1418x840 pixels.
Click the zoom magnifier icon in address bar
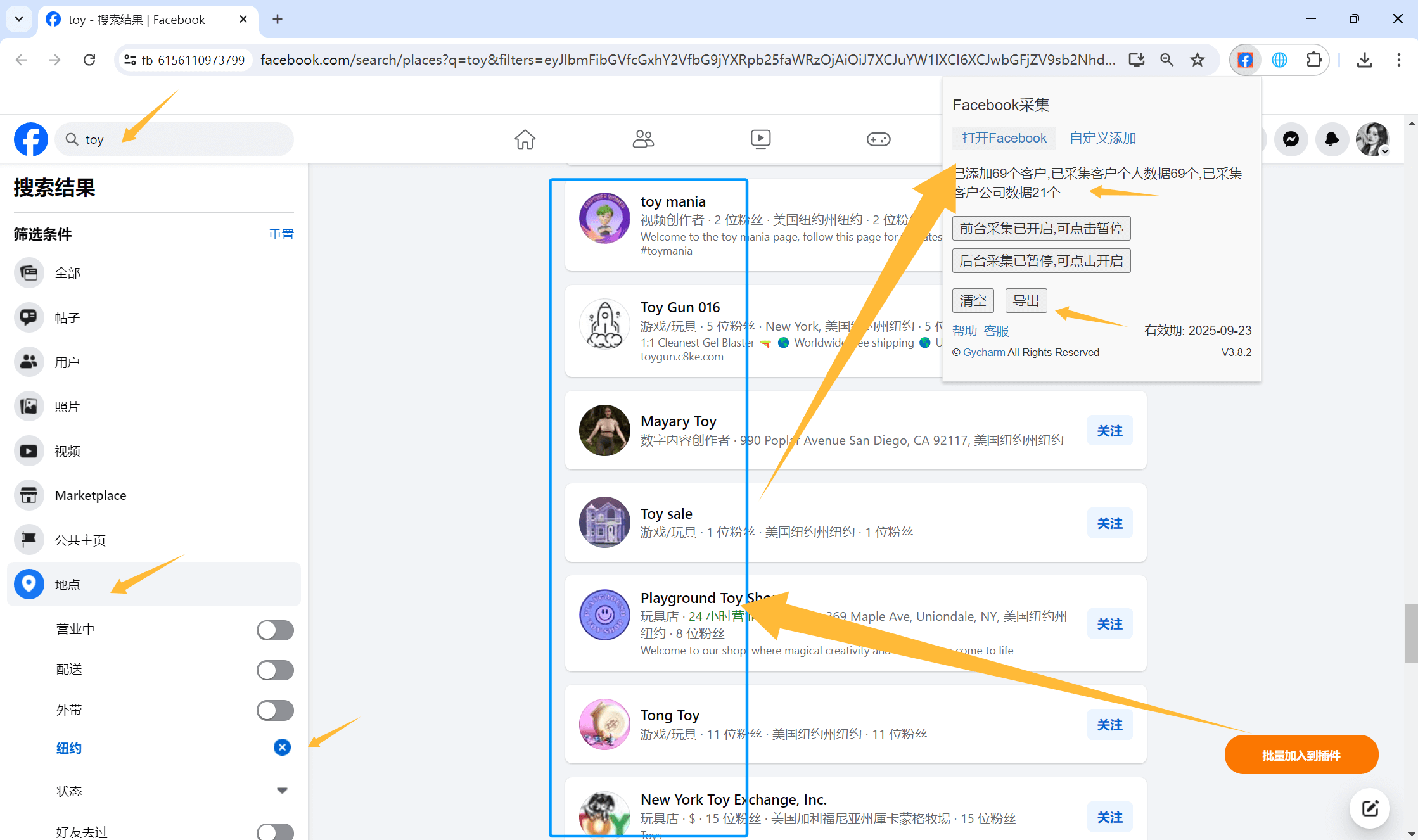1166,60
